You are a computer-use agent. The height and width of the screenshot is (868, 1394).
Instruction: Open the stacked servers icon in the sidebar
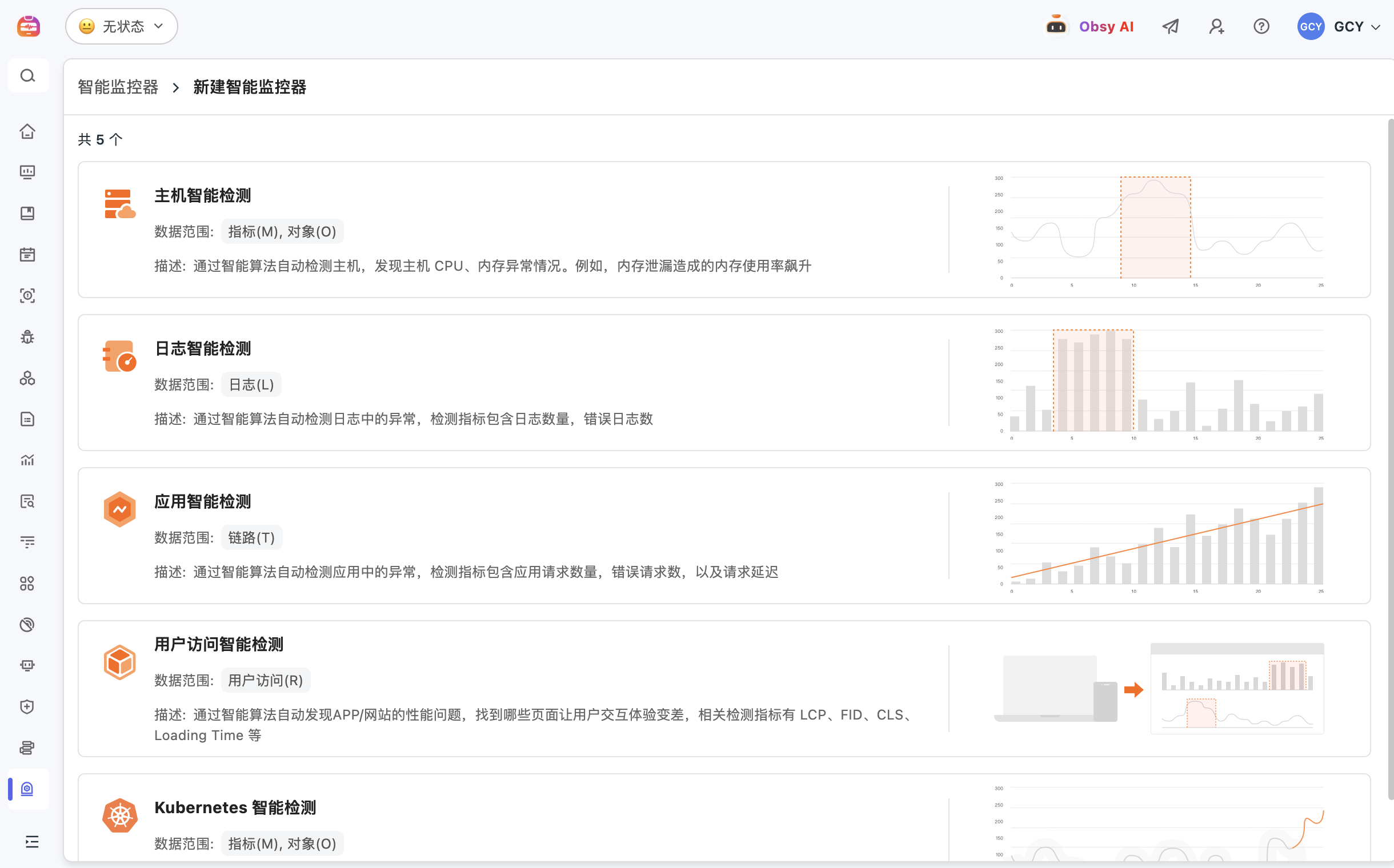tap(27, 748)
